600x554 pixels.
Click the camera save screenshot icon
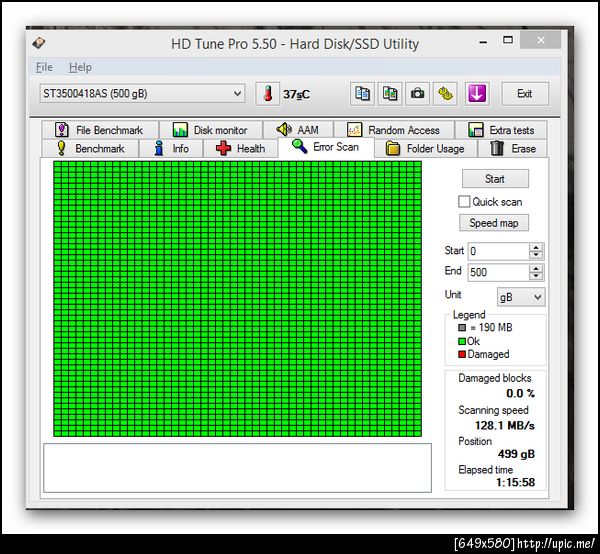click(417, 94)
